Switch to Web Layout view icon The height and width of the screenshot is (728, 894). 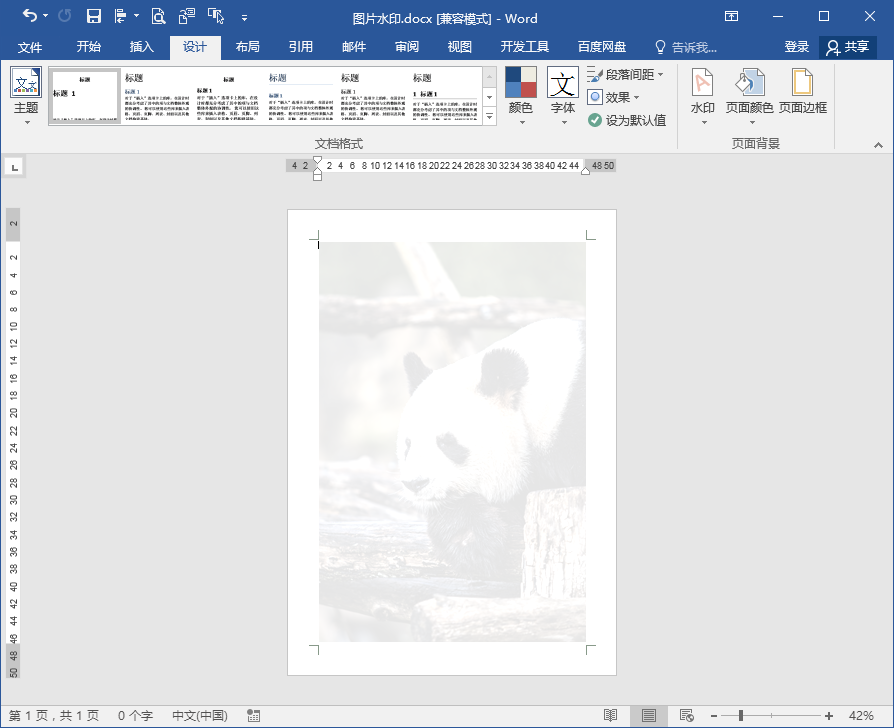(686, 715)
